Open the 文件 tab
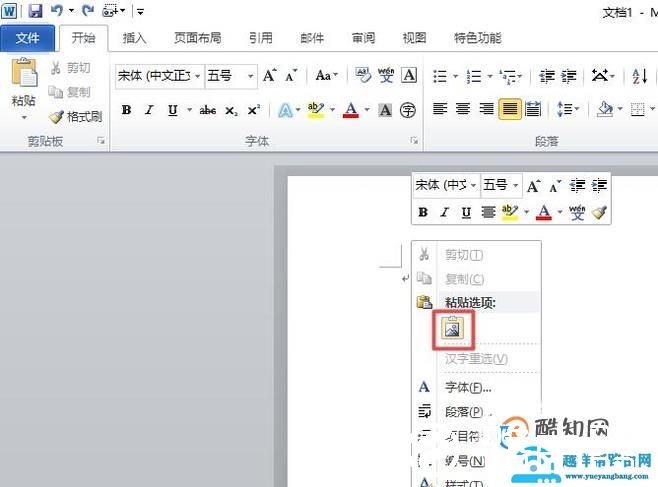The height and width of the screenshot is (487, 658). point(27,38)
